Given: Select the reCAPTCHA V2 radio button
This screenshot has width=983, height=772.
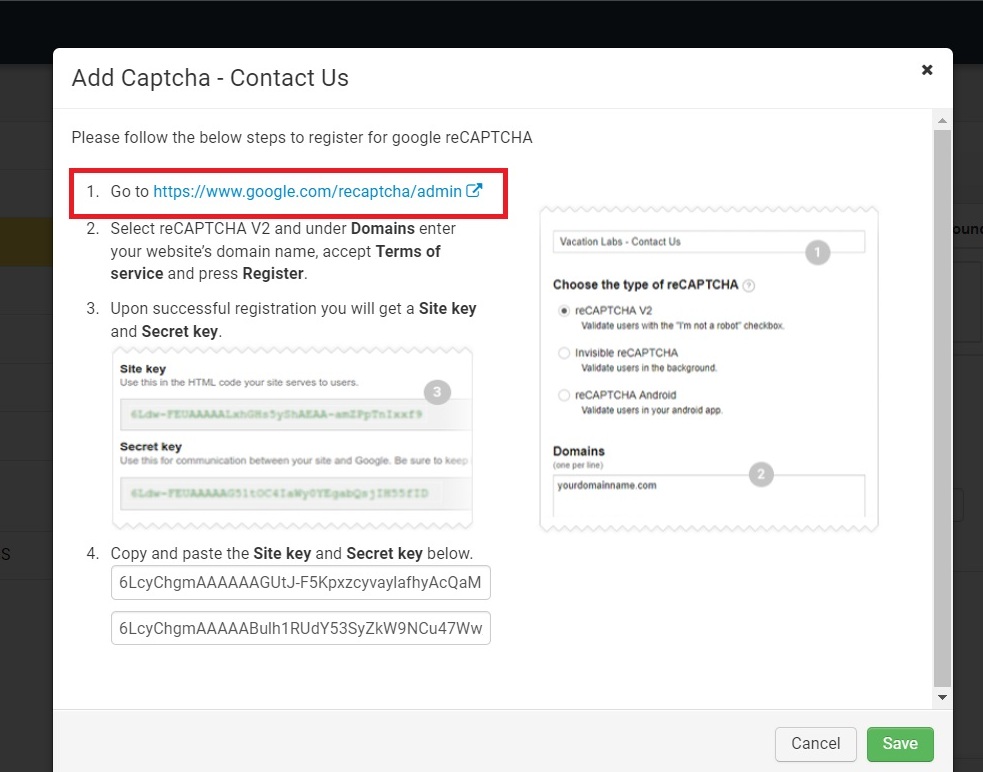Looking at the screenshot, I should pos(565,311).
